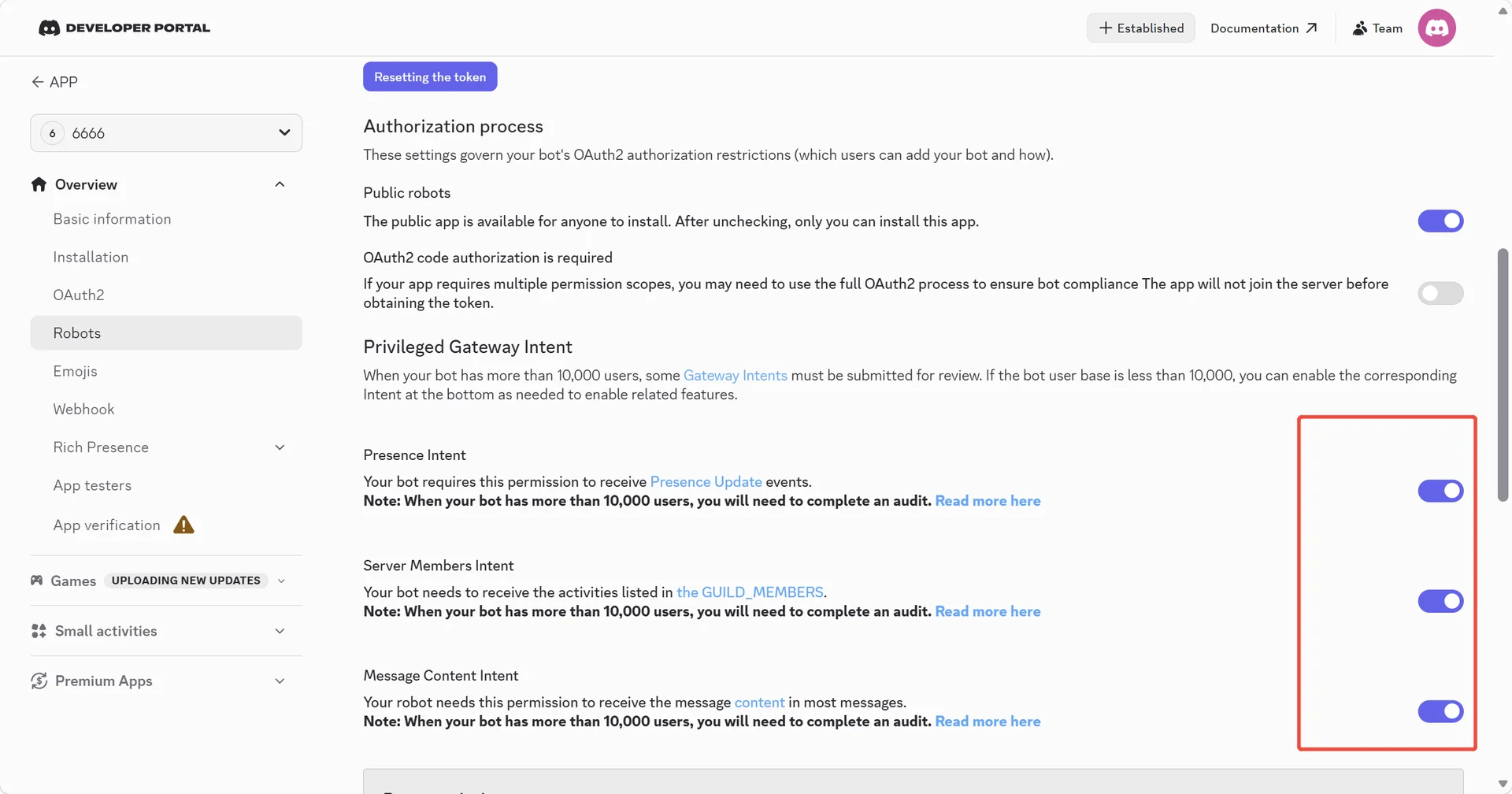Image resolution: width=1512 pixels, height=794 pixels.
Task: Click the Discord logo in header
Action: point(49,28)
